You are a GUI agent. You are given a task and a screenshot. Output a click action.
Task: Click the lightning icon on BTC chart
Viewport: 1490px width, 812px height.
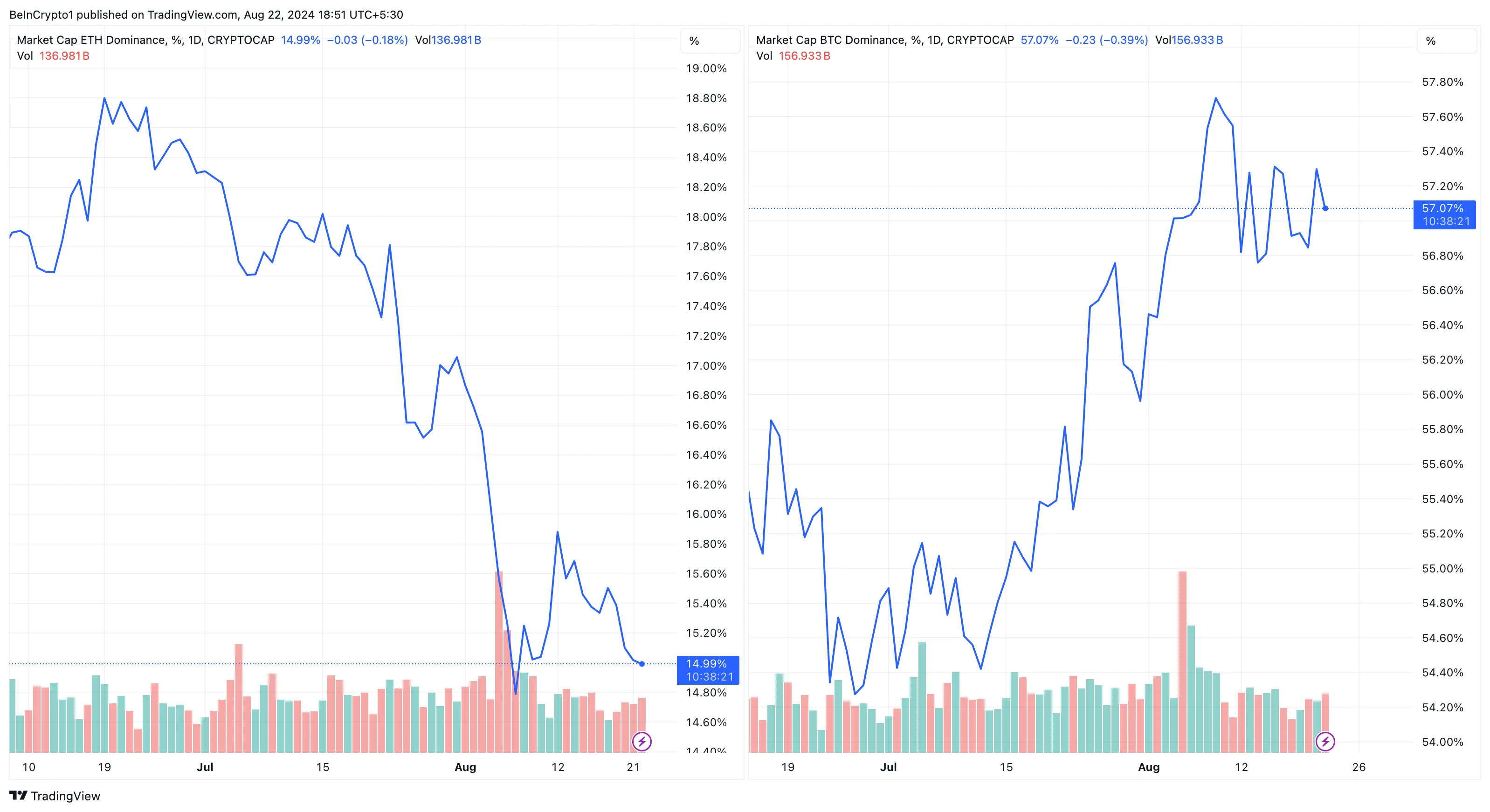coord(1324,741)
